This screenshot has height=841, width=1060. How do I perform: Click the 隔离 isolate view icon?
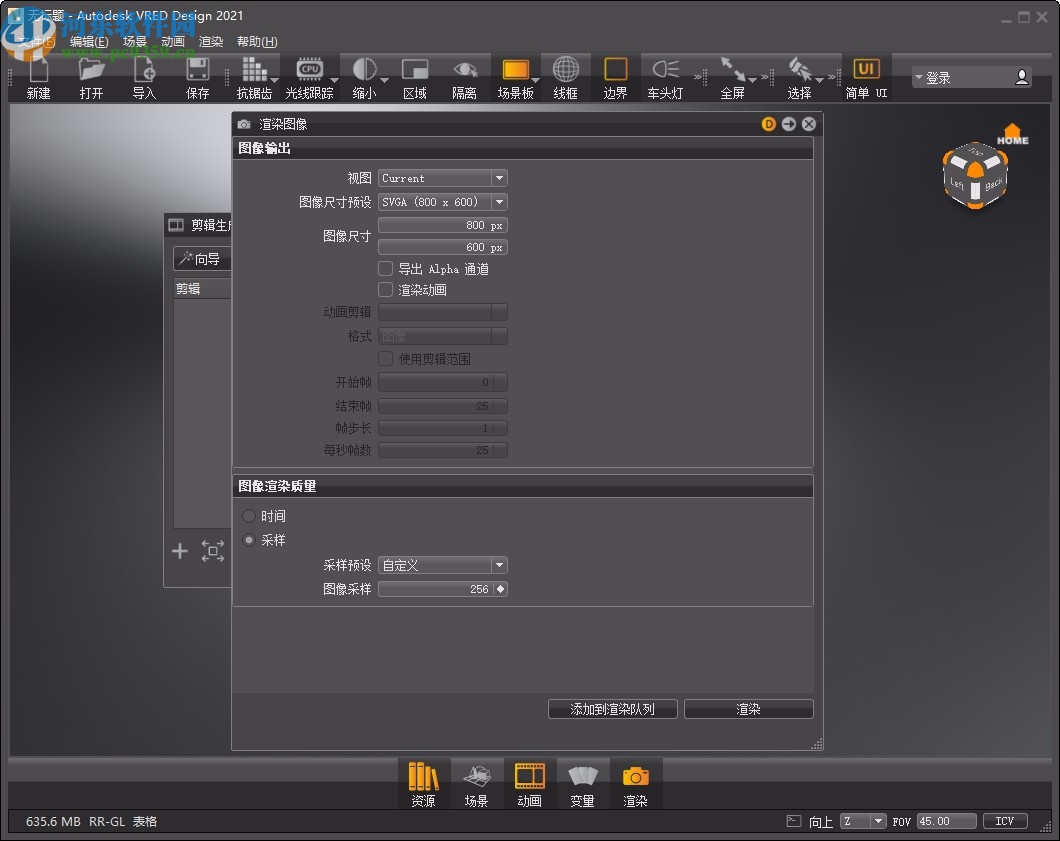click(x=465, y=70)
